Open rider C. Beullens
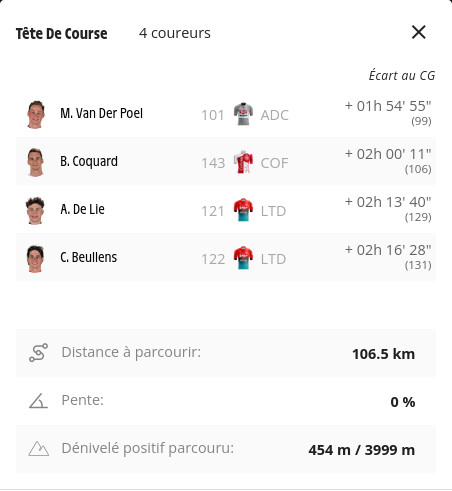This screenshot has width=452, height=491. (x=88, y=257)
